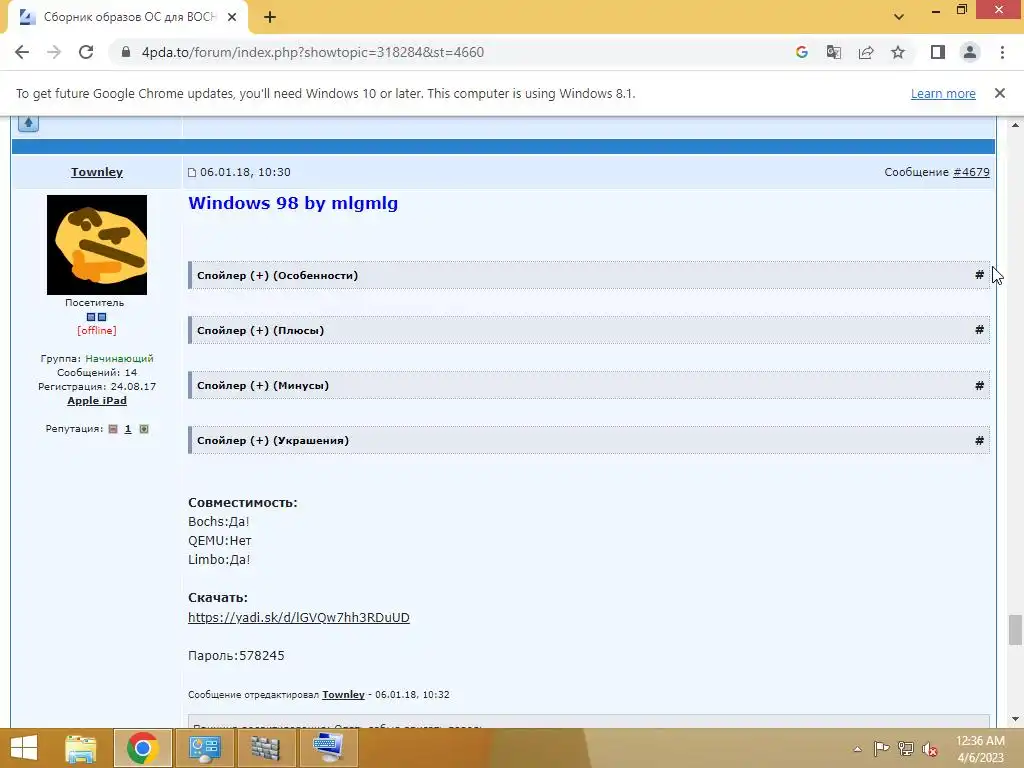Screen dimensions: 1024x768
Task: Open Townley link in the edit note
Action: tap(343, 694)
